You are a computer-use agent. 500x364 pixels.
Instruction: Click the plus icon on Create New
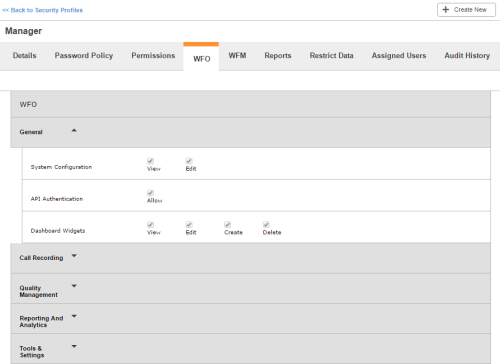click(446, 10)
